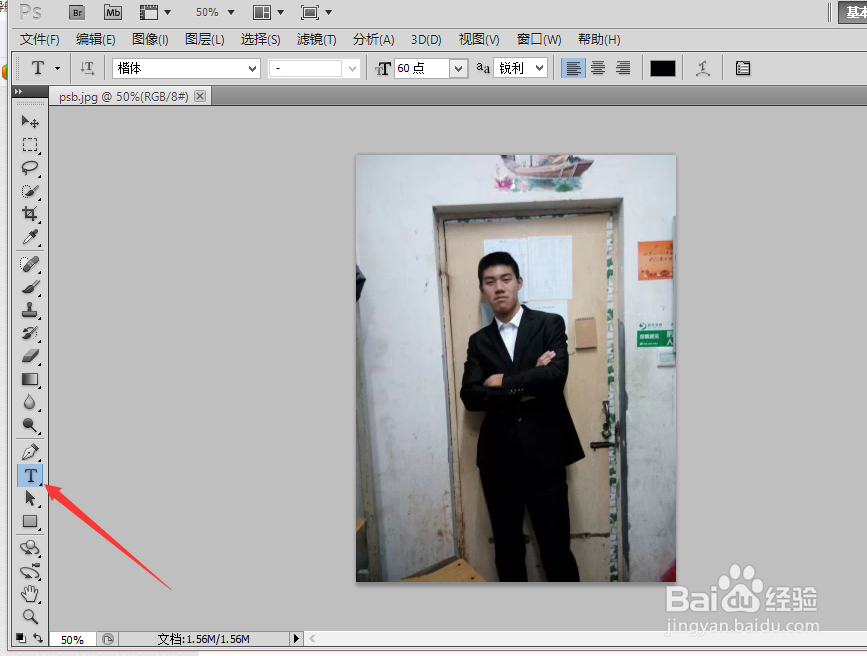This screenshot has height=656, width=867.
Task: Select the Horizontal Type tool in toolbox
Action: tap(30, 476)
